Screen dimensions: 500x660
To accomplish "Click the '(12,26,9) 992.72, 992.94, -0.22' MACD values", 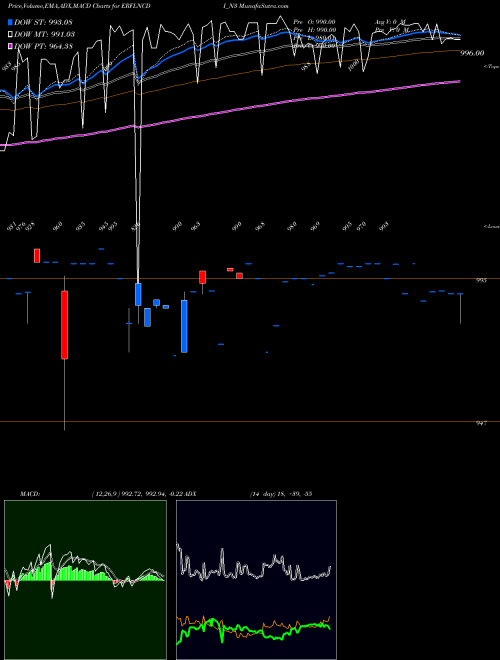I will [137, 493].
